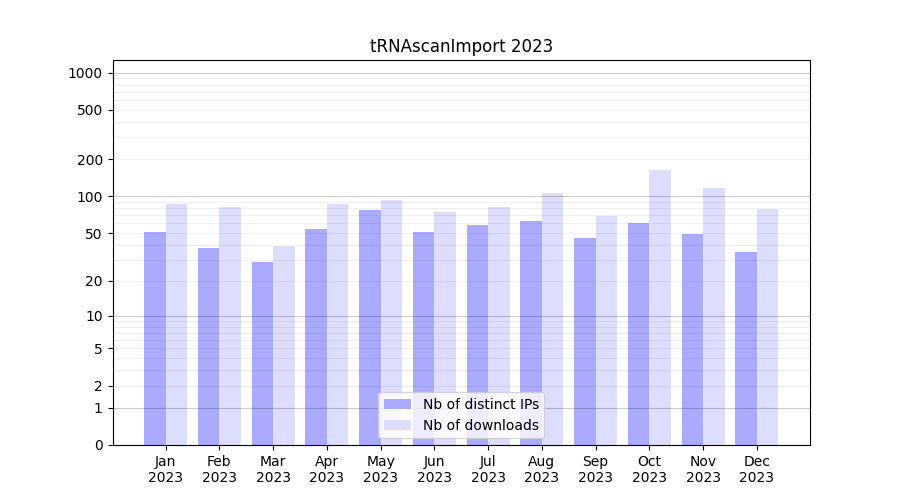Click the 0 y-axis tick label

coord(98,445)
